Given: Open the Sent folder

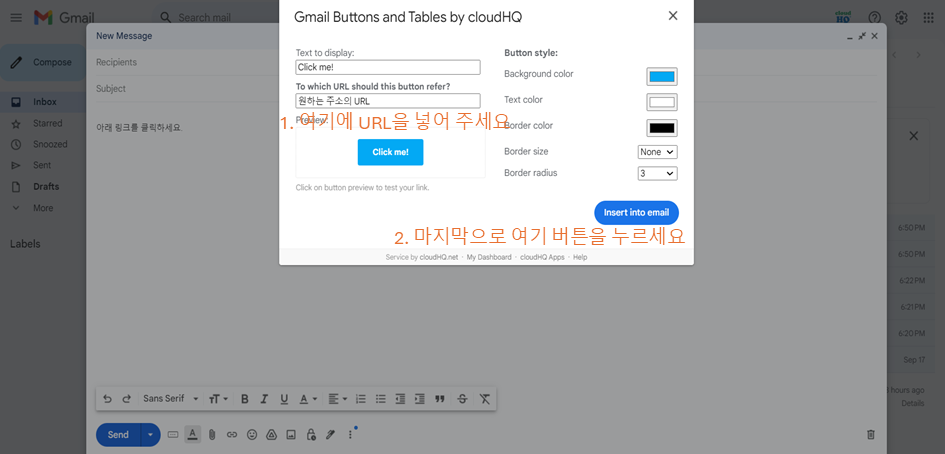Looking at the screenshot, I should pyautogui.click(x=42, y=165).
